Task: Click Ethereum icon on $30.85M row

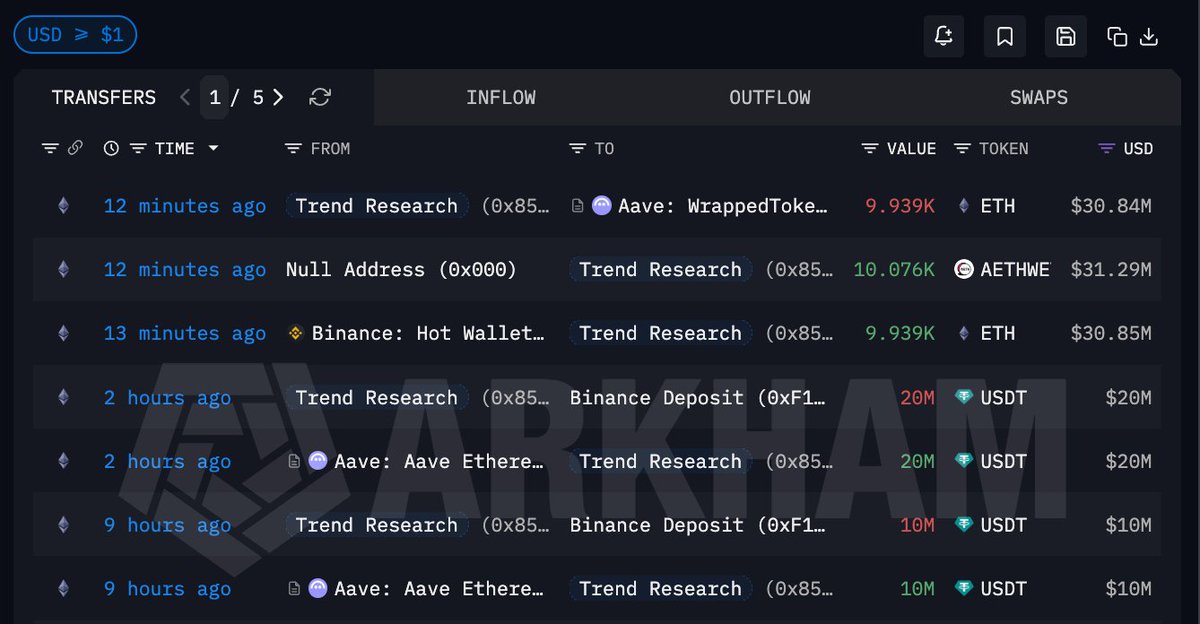Action: pyautogui.click(x=64, y=333)
